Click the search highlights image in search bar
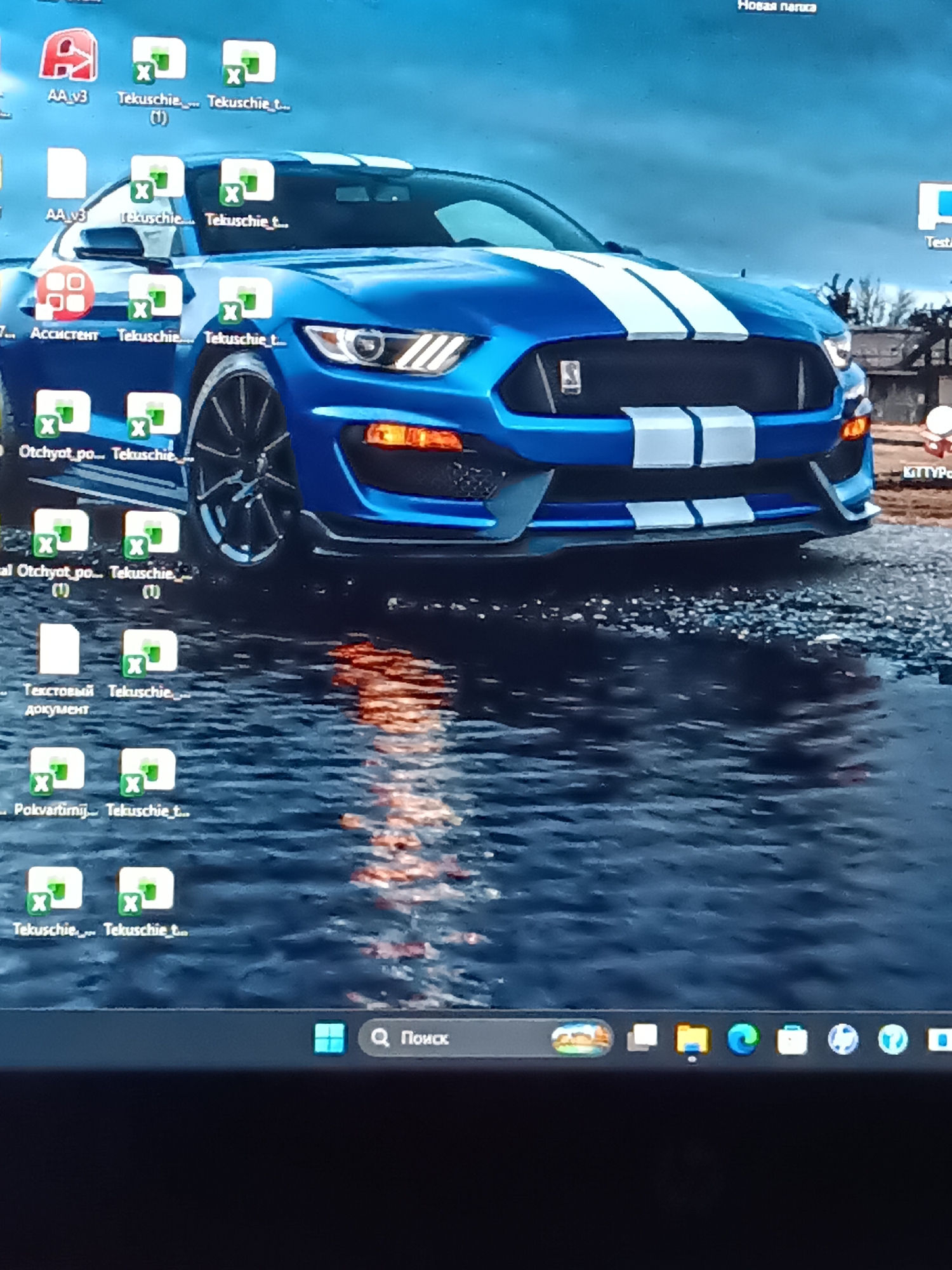This screenshot has width=952, height=1270. pos(580,1039)
